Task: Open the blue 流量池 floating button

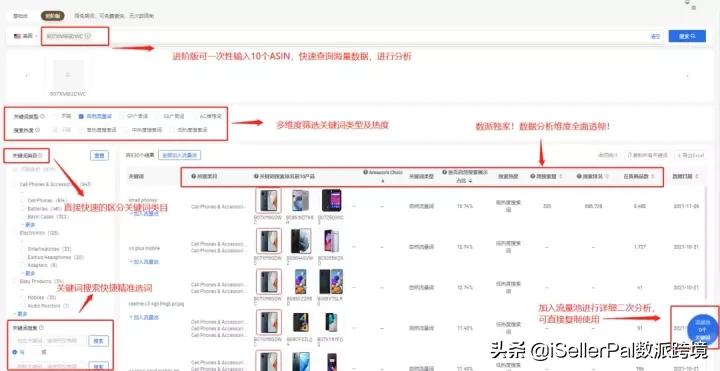Action: point(702,330)
